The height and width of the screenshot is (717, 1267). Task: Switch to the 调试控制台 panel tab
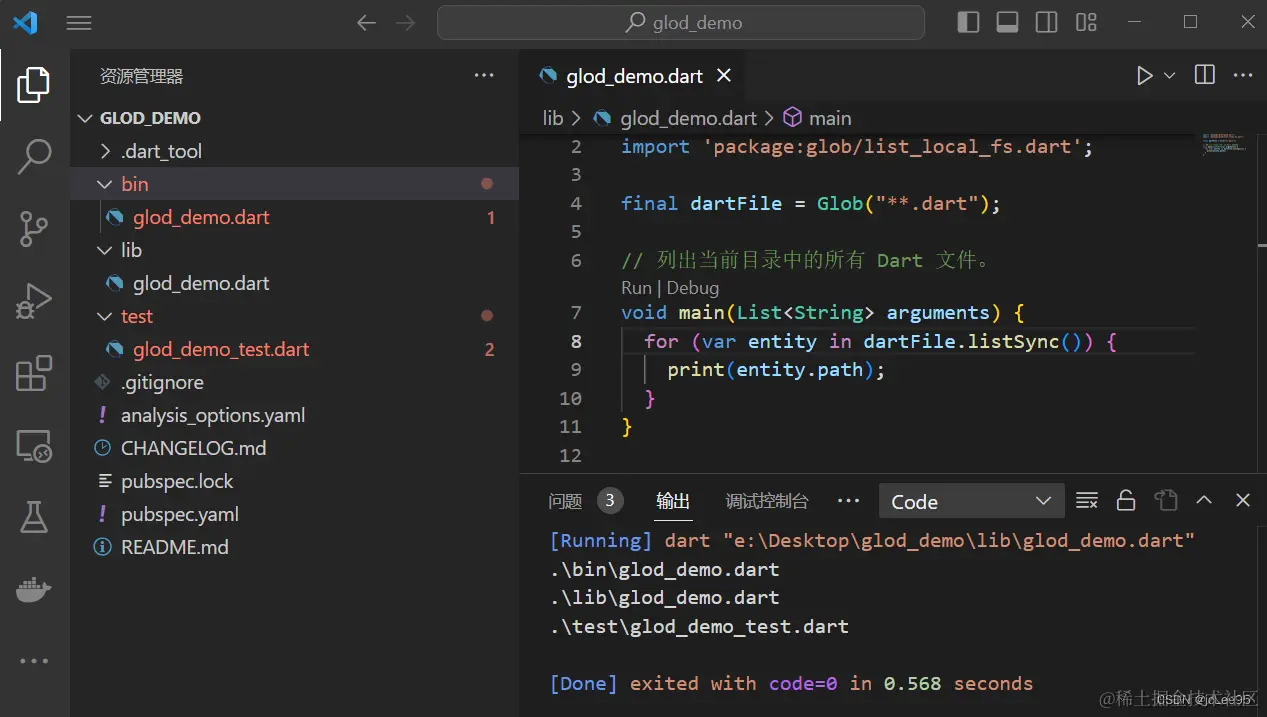[x=767, y=501]
